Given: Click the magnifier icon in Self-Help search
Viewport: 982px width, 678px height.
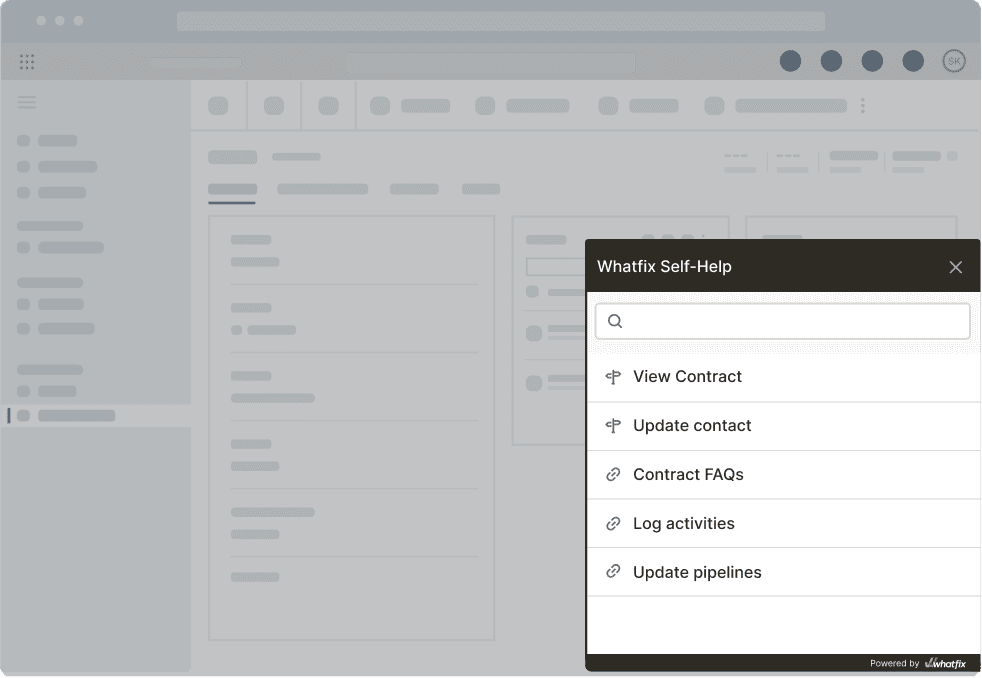Looking at the screenshot, I should coord(615,321).
